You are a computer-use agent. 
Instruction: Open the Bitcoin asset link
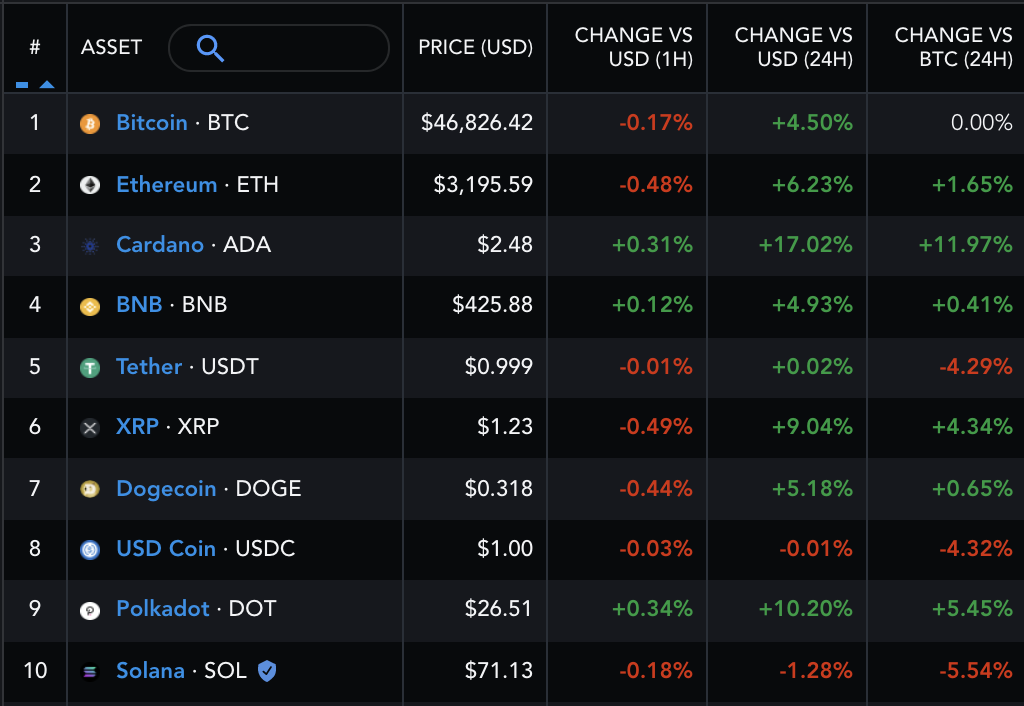tap(152, 123)
